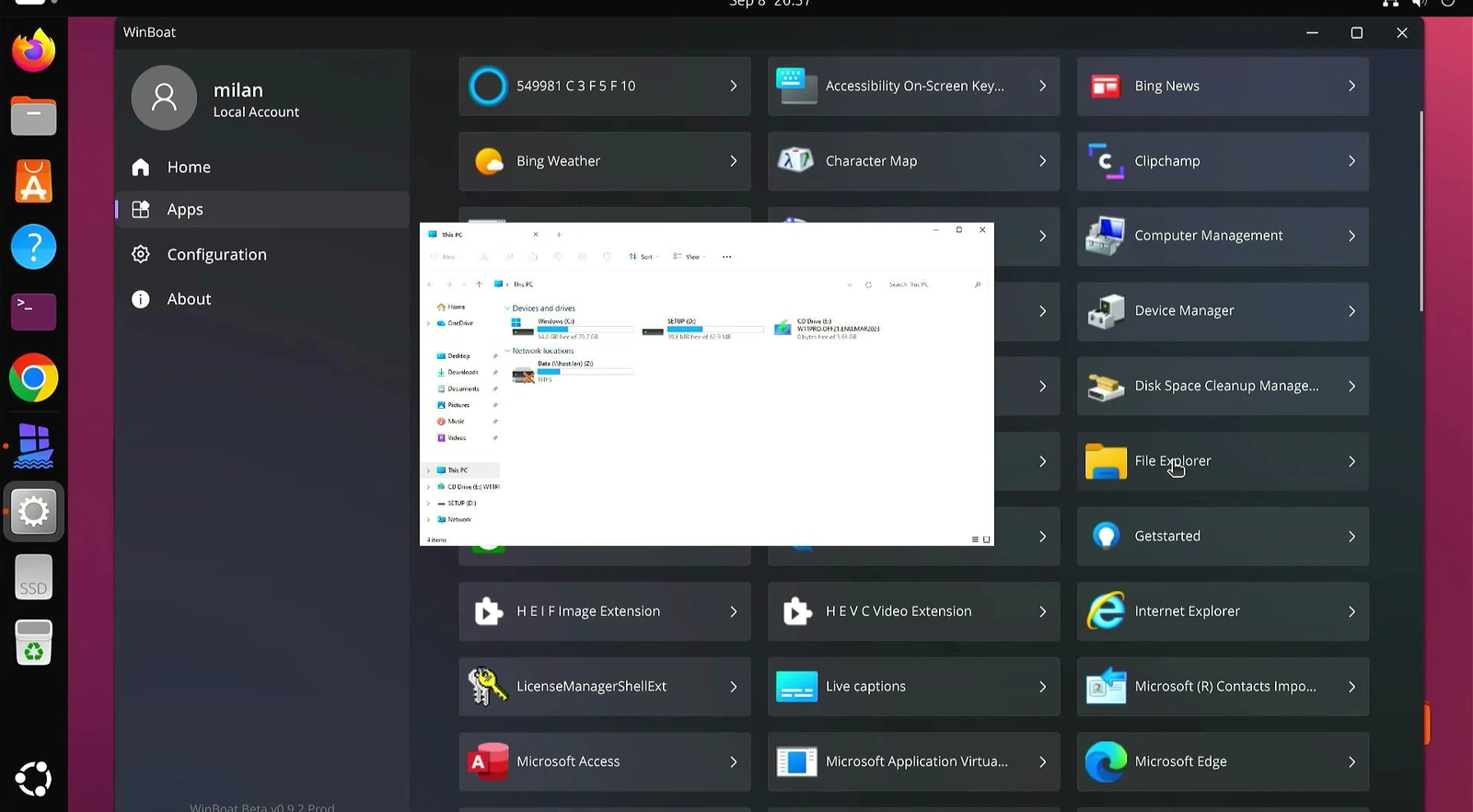1473x812 pixels.
Task: Open the Bing News app
Action: click(1223, 86)
